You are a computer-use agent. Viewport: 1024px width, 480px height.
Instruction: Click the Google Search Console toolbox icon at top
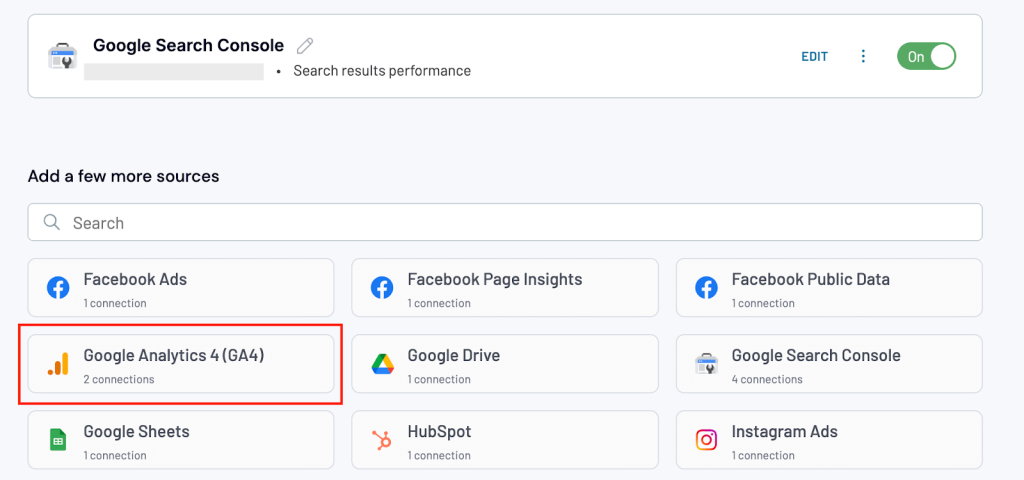63,56
